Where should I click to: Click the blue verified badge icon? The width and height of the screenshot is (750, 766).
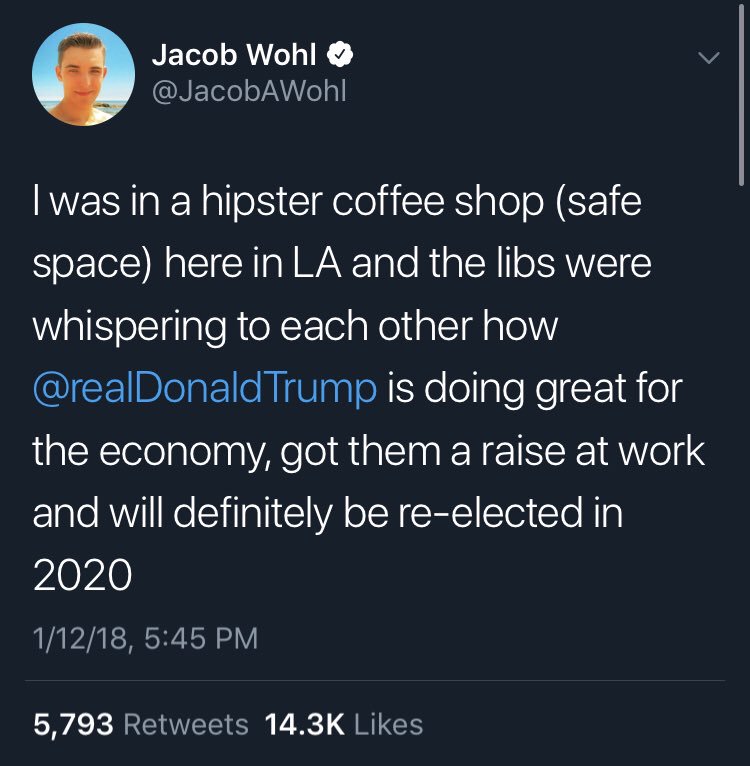click(340, 54)
